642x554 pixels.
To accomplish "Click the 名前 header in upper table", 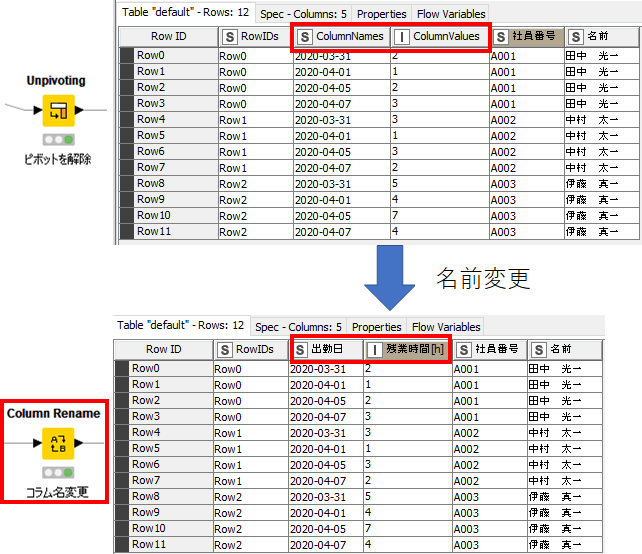I will pyautogui.click(x=601, y=36).
